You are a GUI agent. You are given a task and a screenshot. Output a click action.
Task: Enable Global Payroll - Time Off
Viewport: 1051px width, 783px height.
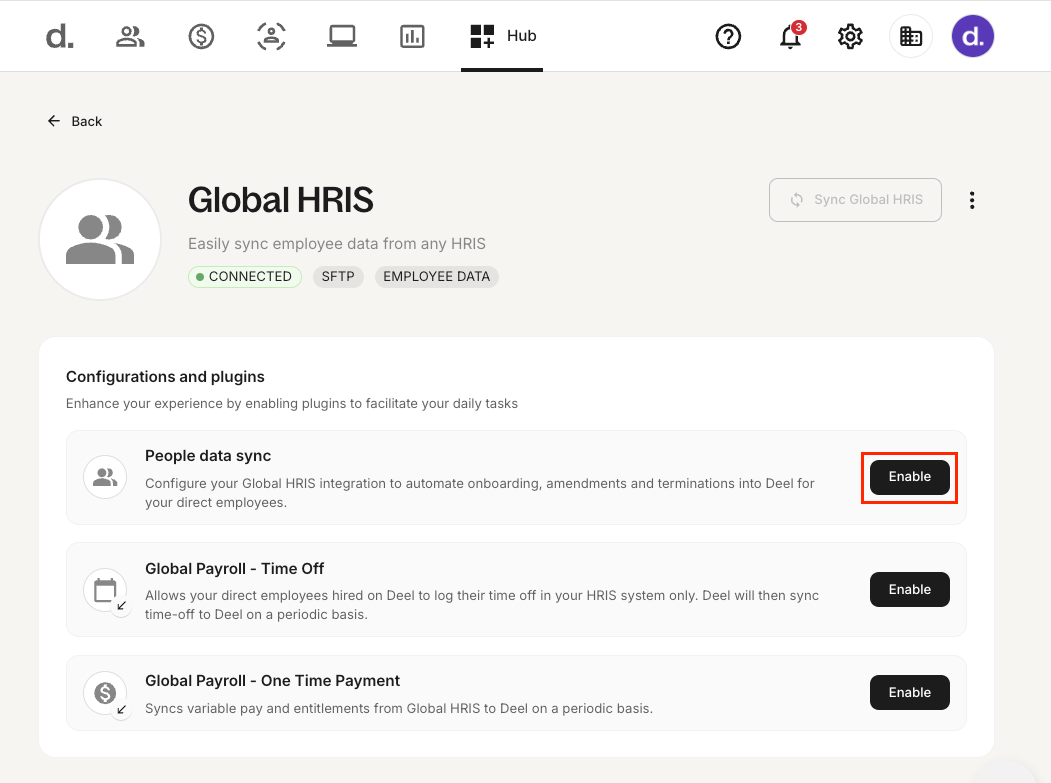click(910, 589)
